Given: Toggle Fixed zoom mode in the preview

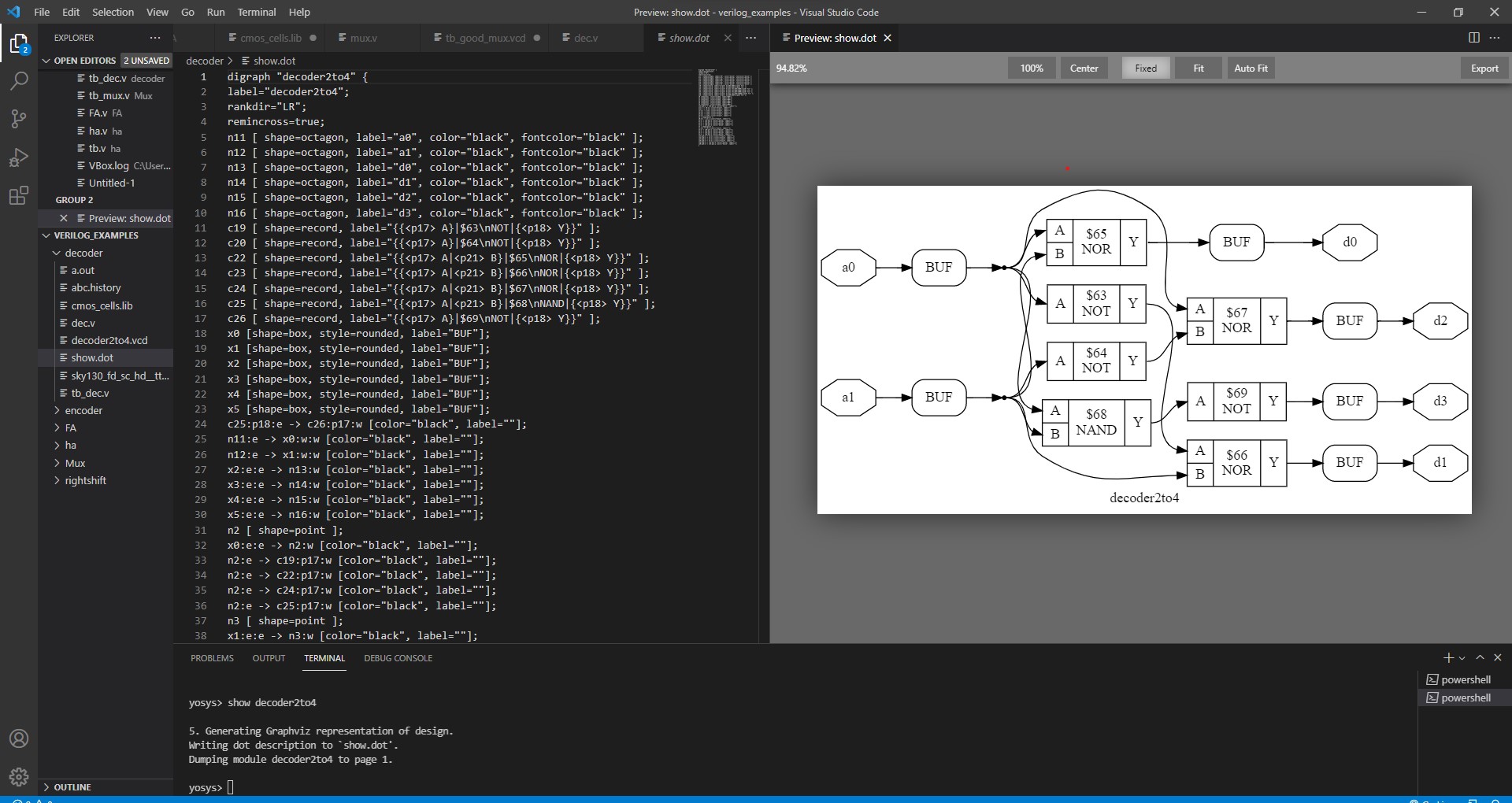Looking at the screenshot, I should pos(1144,68).
